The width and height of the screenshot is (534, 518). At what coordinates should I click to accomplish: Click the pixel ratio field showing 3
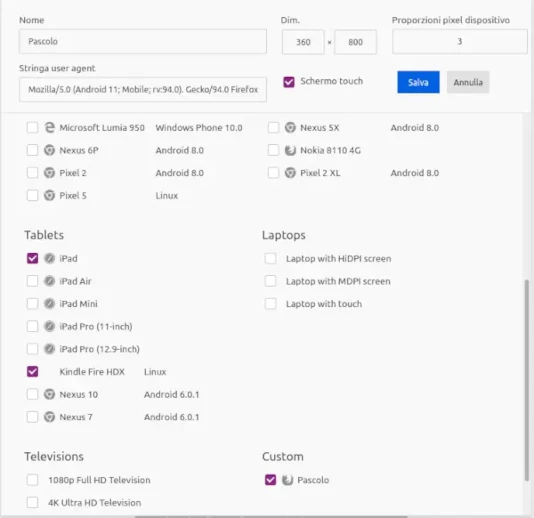coord(459,42)
